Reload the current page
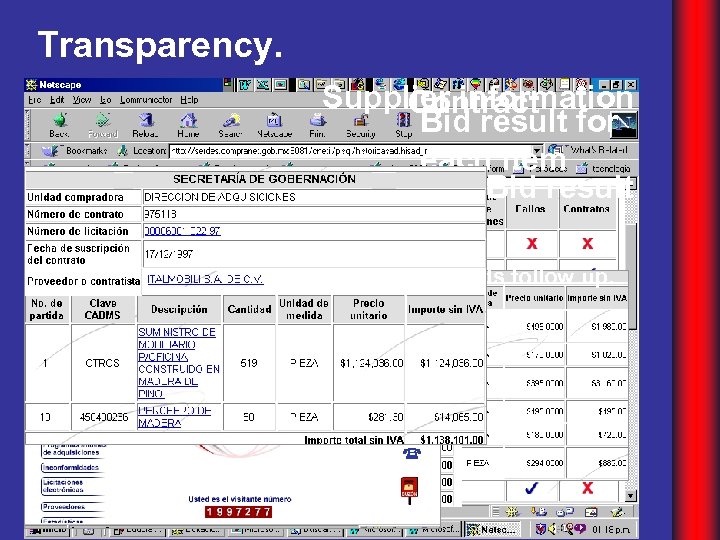 pyautogui.click(x=145, y=125)
